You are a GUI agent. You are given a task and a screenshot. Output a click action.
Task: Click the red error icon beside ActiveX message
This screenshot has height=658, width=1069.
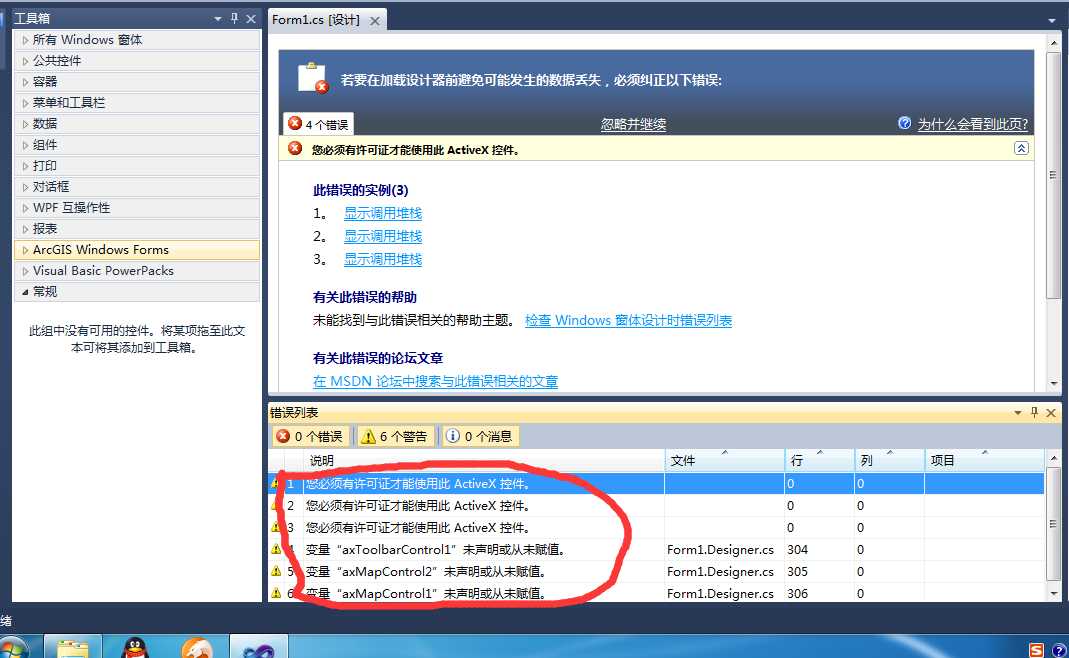(295, 148)
